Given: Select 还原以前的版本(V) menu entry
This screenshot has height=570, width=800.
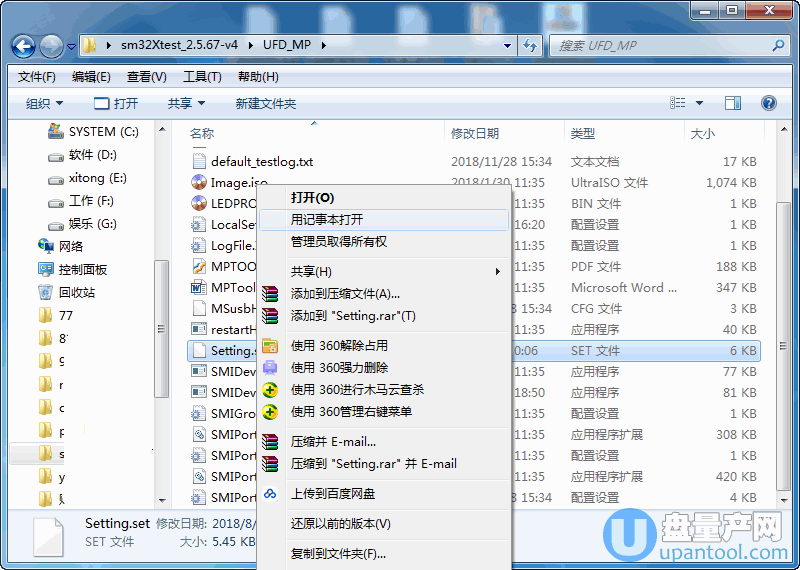Looking at the screenshot, I should click(x=340, y=524).
